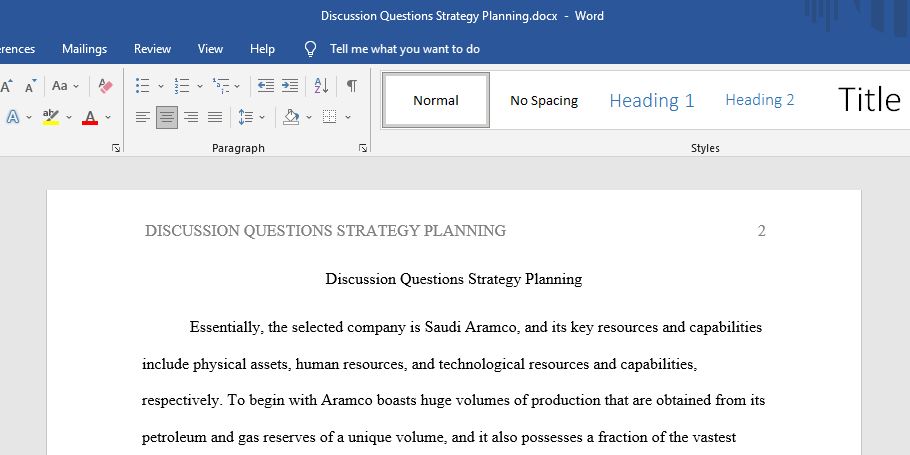Screen dimensions: 910x455
Task: Apply the Heading 2 style
Action: [x=760, y=100]
